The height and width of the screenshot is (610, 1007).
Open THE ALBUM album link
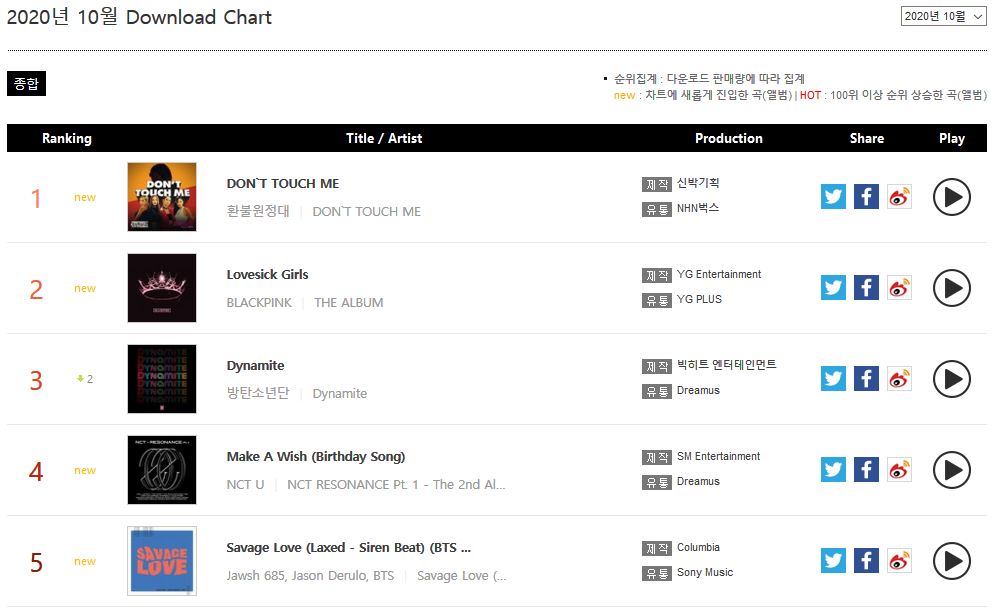(348, 302)
